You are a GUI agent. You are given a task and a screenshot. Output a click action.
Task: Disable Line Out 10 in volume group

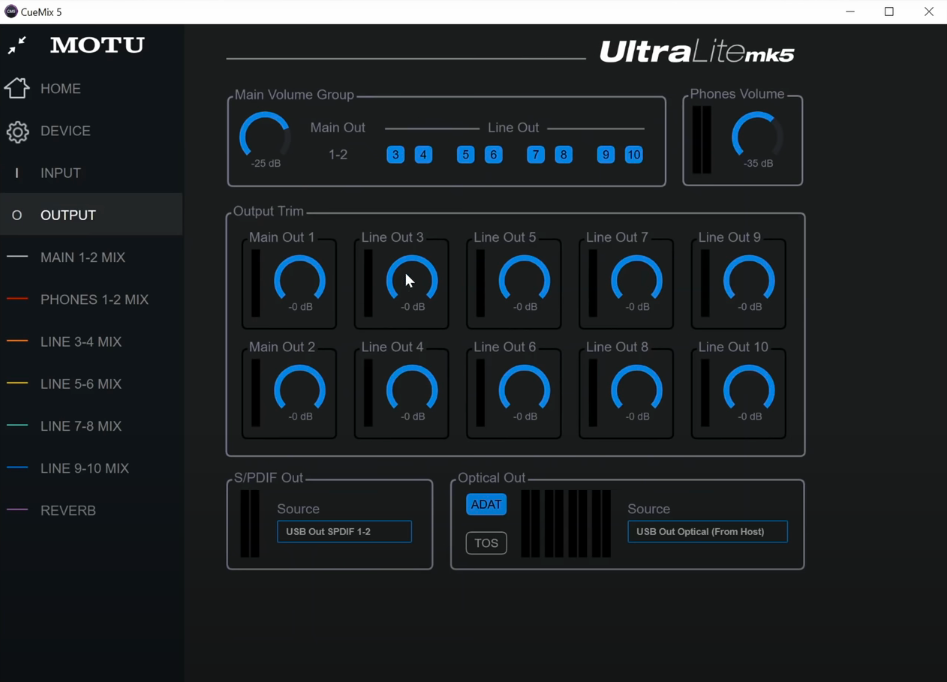(634, 155)
